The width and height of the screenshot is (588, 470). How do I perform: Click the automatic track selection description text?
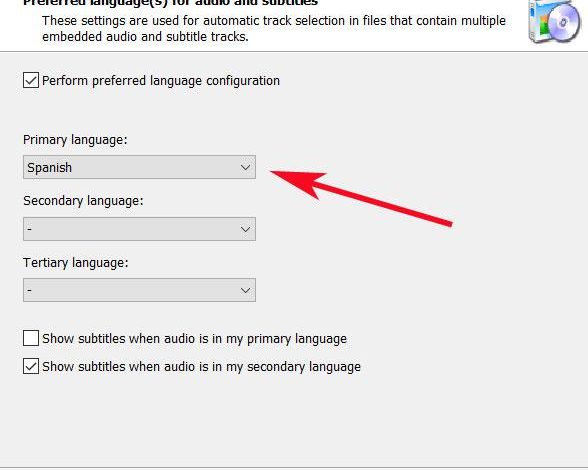(274, 29)
